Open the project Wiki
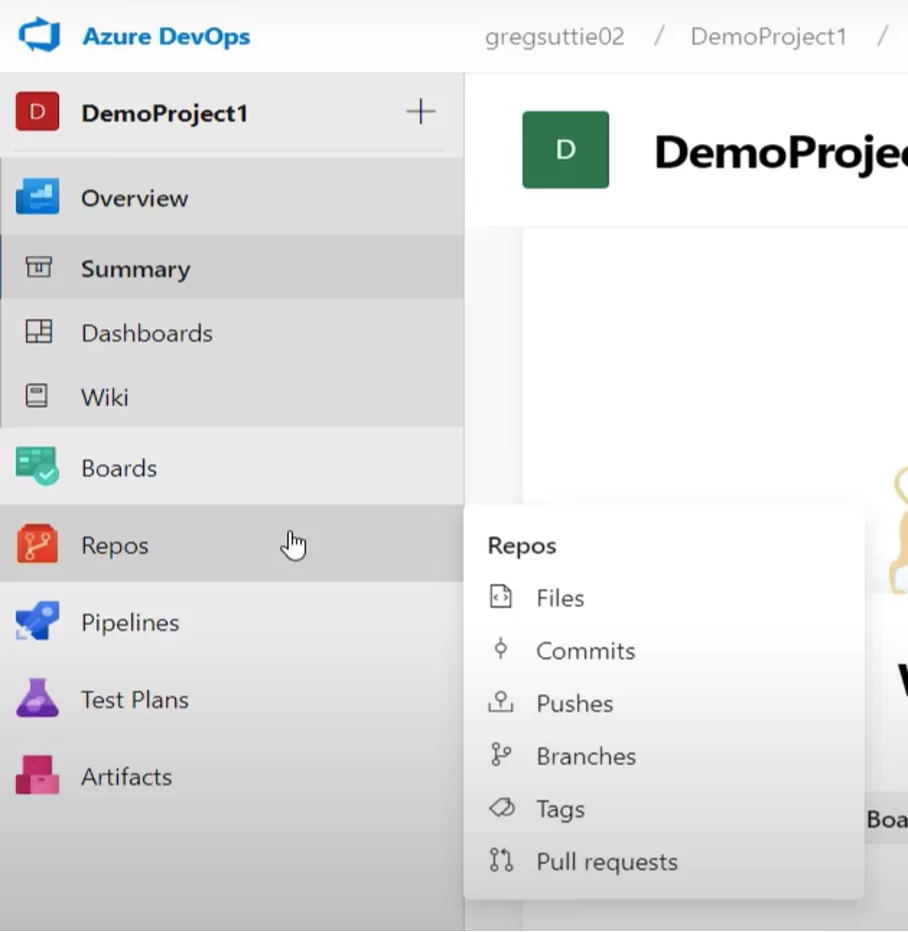908x932 pixels. 104,397
